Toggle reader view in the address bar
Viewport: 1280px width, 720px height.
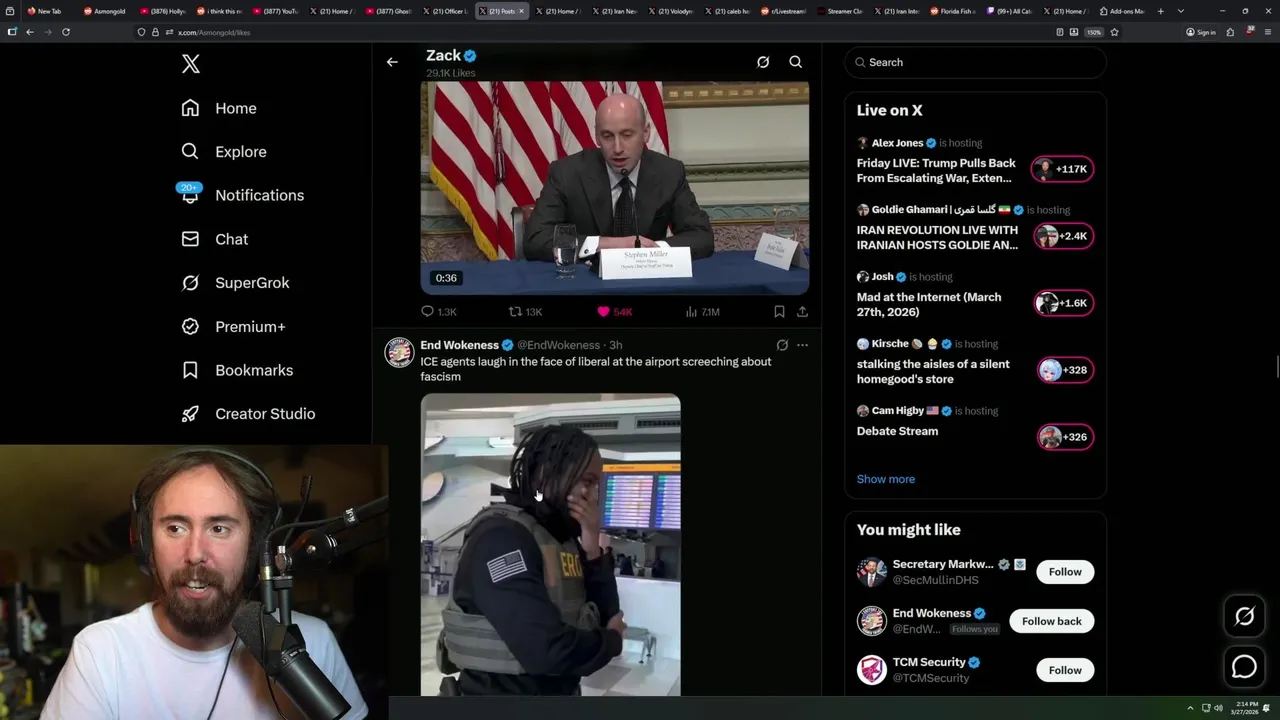(x=1060, y=32)
